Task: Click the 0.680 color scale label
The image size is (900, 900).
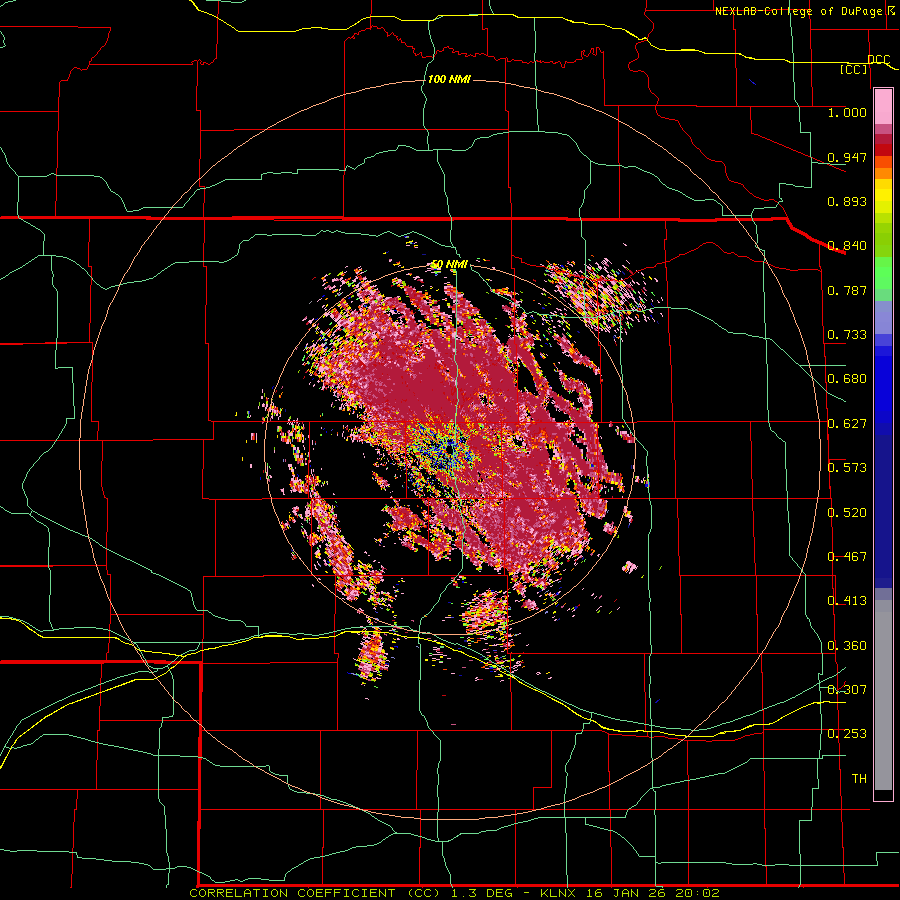Action: point(847,379)
